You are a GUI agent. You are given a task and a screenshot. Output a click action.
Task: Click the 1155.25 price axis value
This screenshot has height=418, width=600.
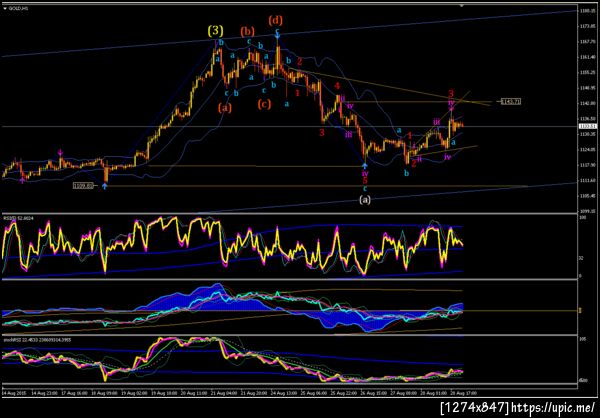586,72
